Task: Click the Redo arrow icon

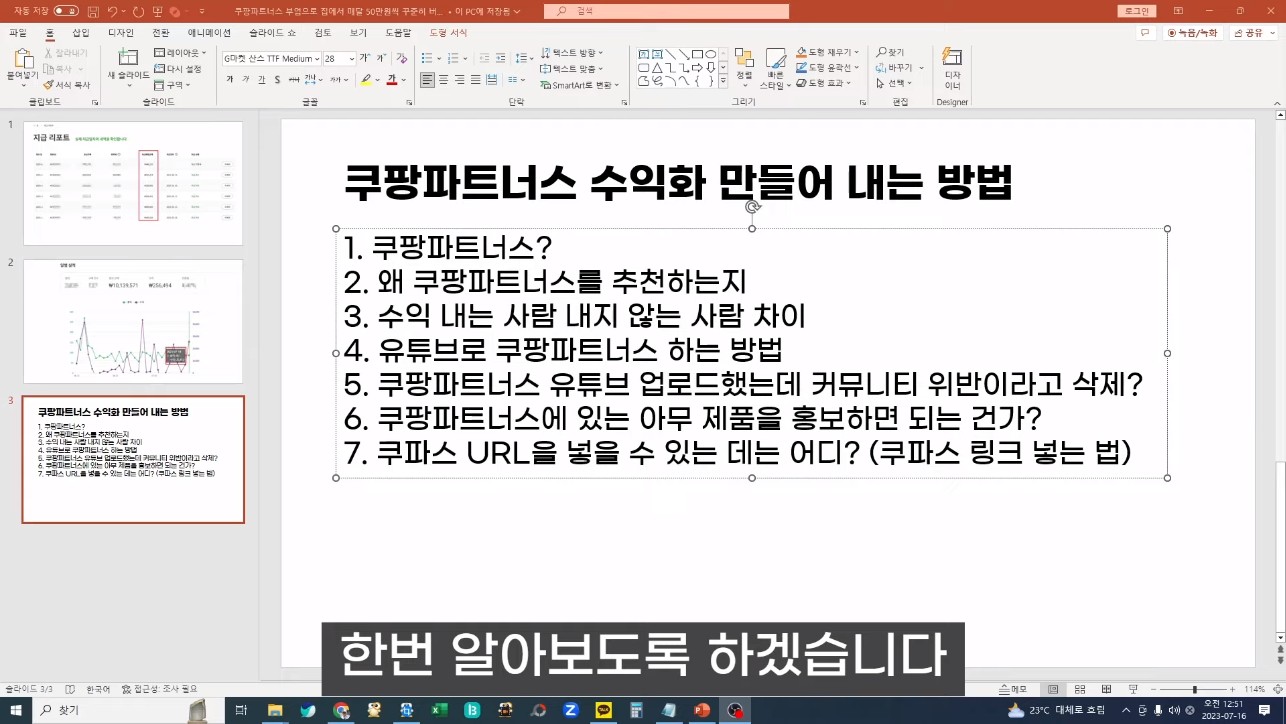Action: 138,11
